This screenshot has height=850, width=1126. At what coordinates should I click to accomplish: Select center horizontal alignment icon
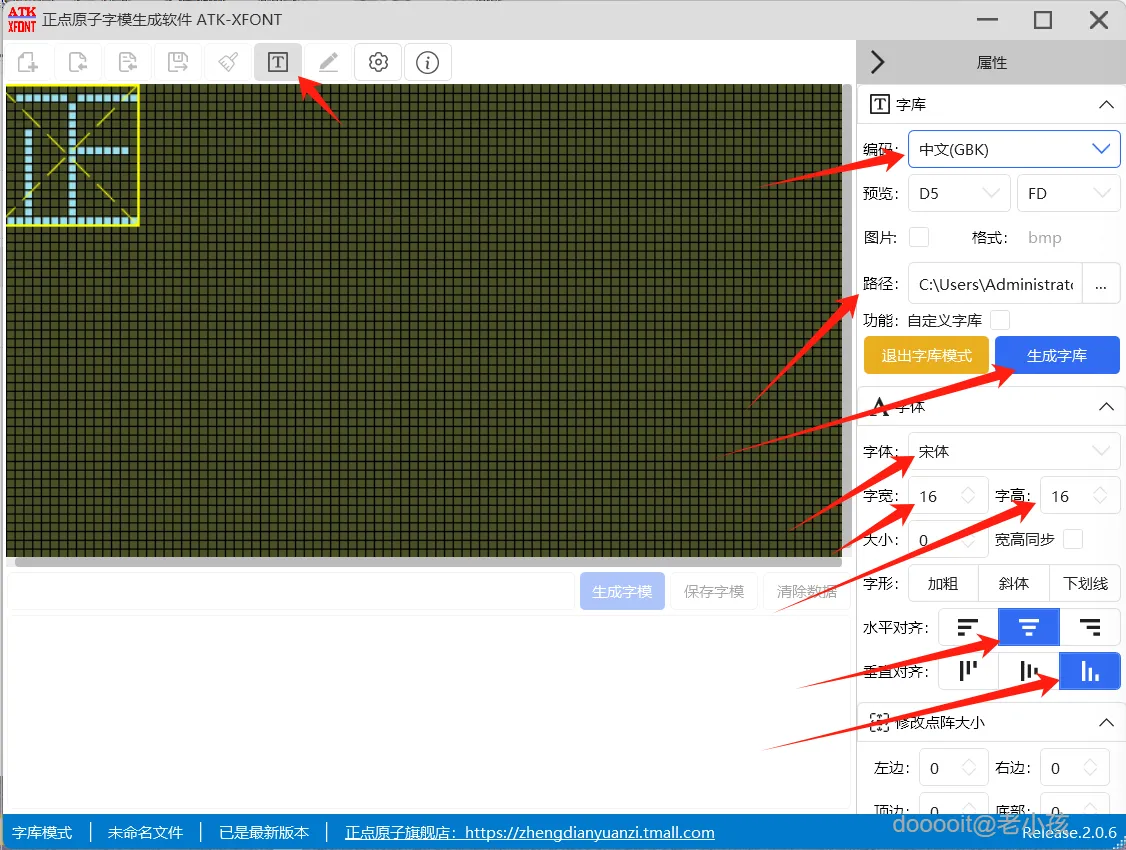tap(1028, 627)
